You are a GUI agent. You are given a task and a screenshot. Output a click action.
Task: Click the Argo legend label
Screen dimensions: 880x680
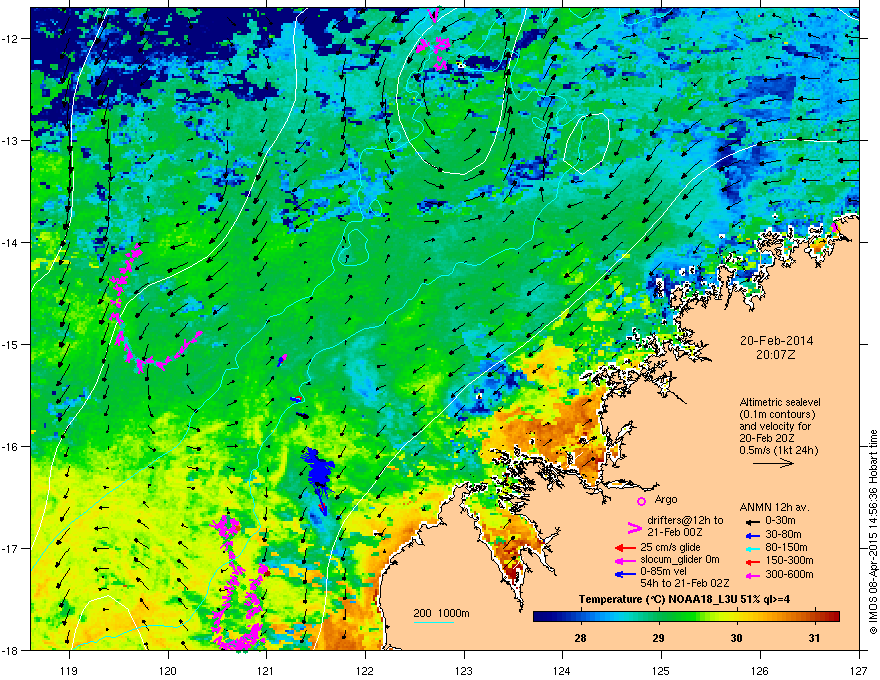666,499
